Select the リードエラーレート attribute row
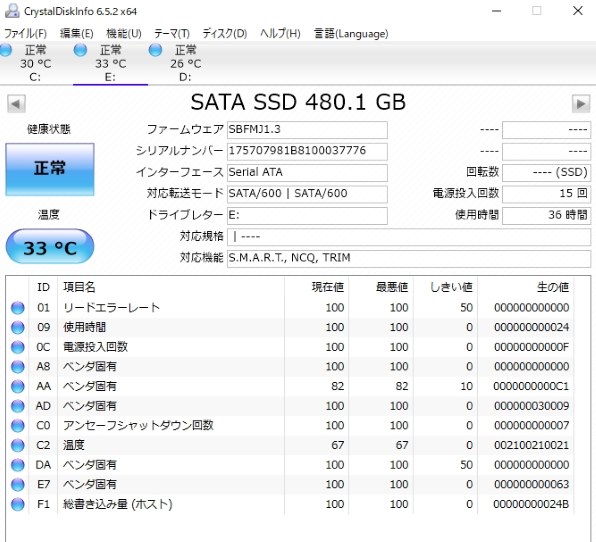The height and width of the screenshot is (542, 596). pyautogui.click(x=290, y=308)
